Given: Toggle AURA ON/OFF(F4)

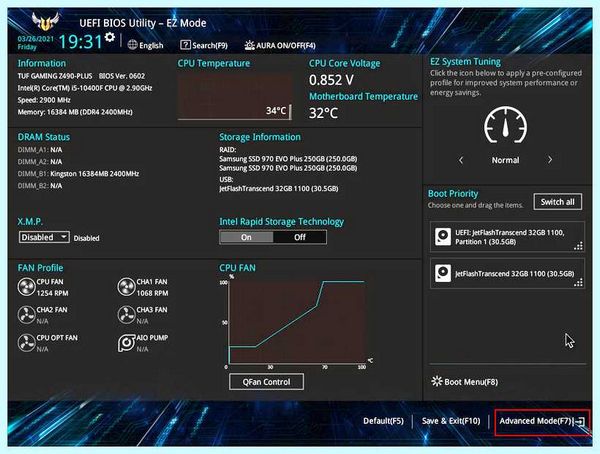Looking at the screenshot, I should coord(280,45).
